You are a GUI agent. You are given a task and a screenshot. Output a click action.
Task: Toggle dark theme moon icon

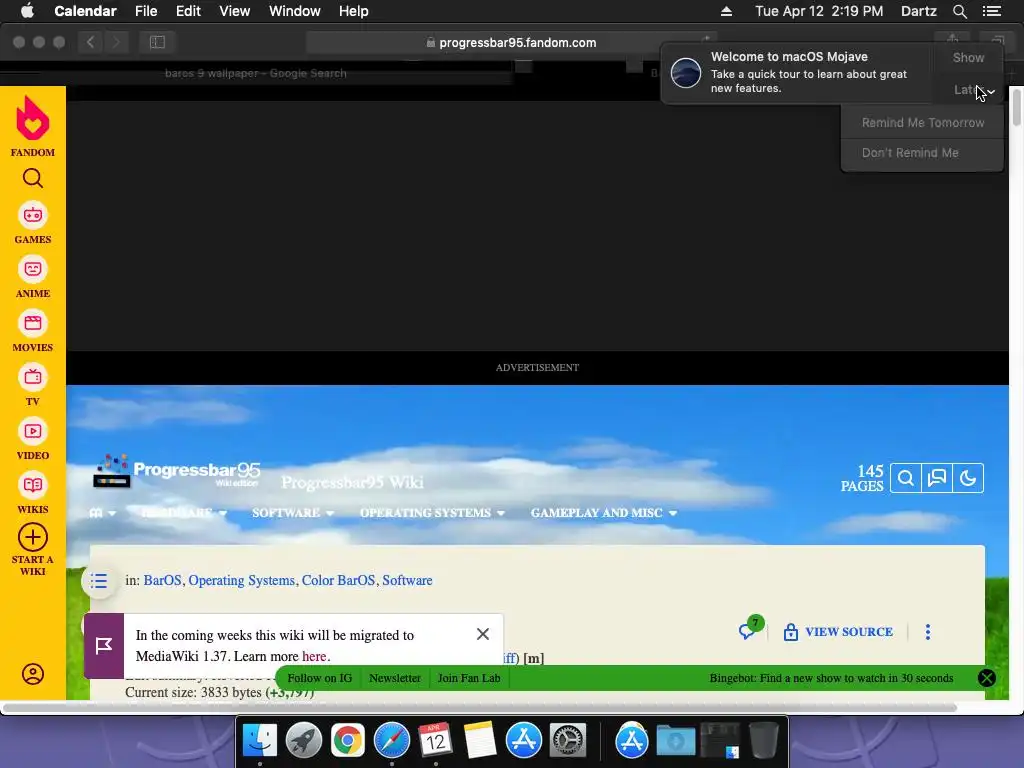pos(968,478)
